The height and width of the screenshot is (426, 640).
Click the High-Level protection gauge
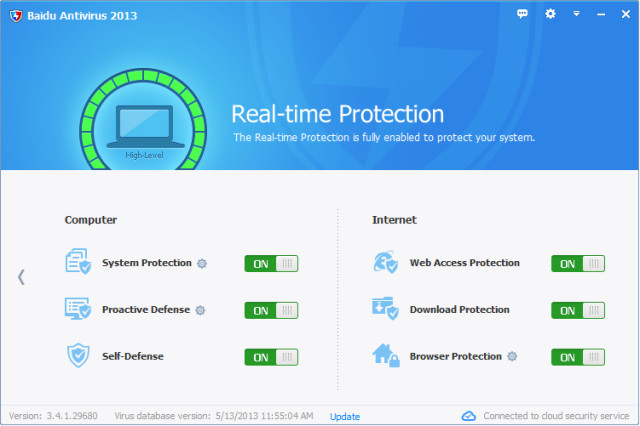143,119
